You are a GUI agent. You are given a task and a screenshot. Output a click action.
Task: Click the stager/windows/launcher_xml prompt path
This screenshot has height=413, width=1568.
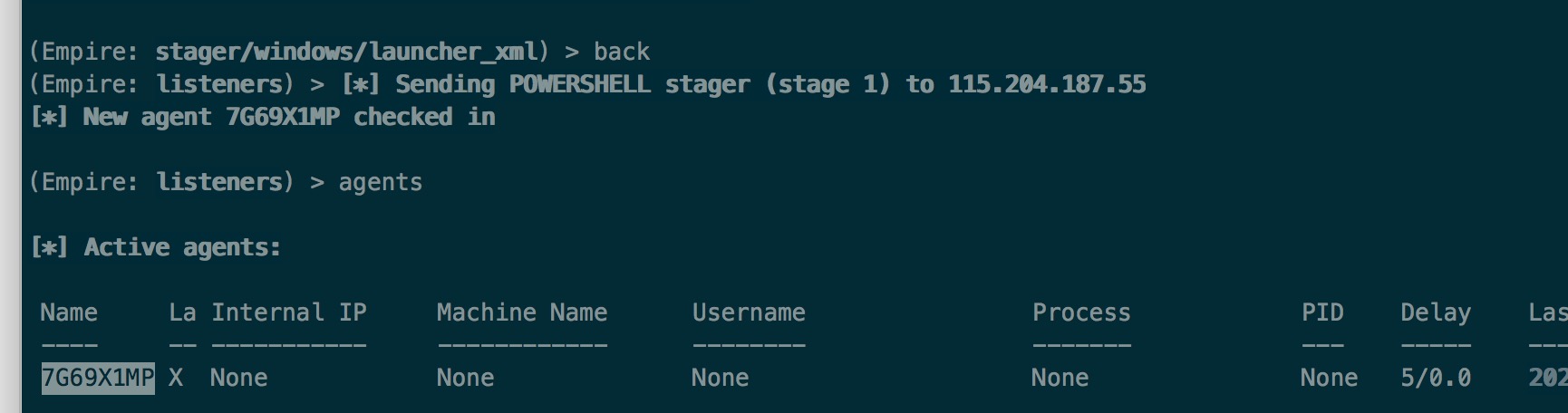click(347, 52)
